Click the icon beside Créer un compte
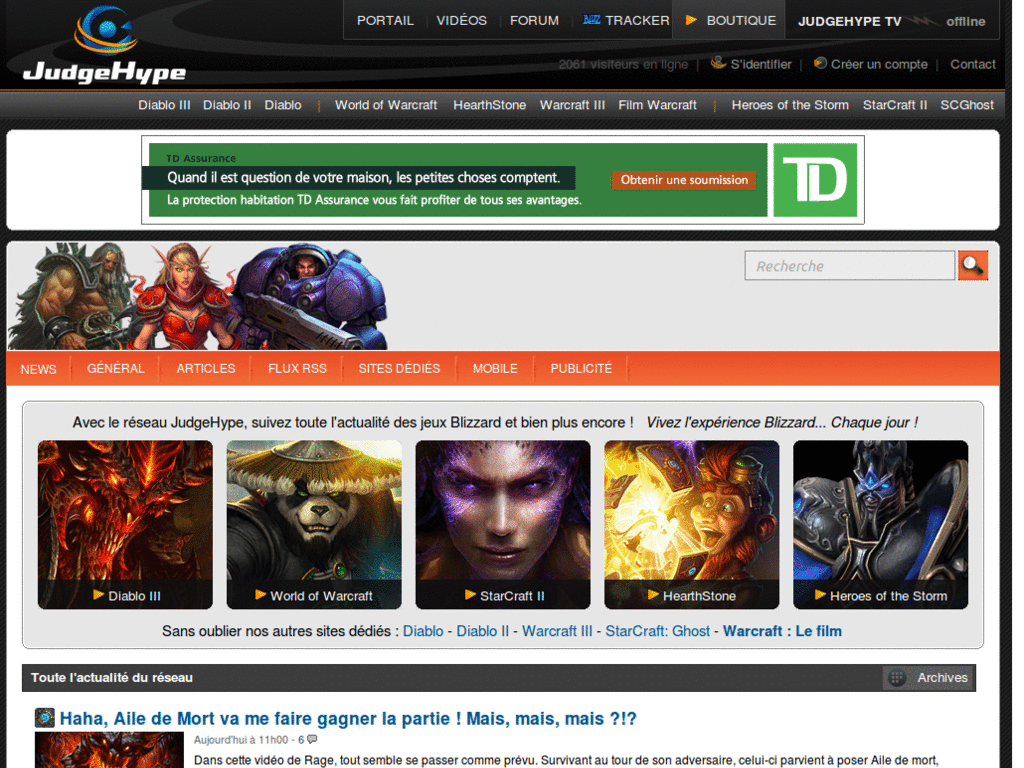Image resolution: width=1024 pixels, height=768 pixels. pos(820,63)
